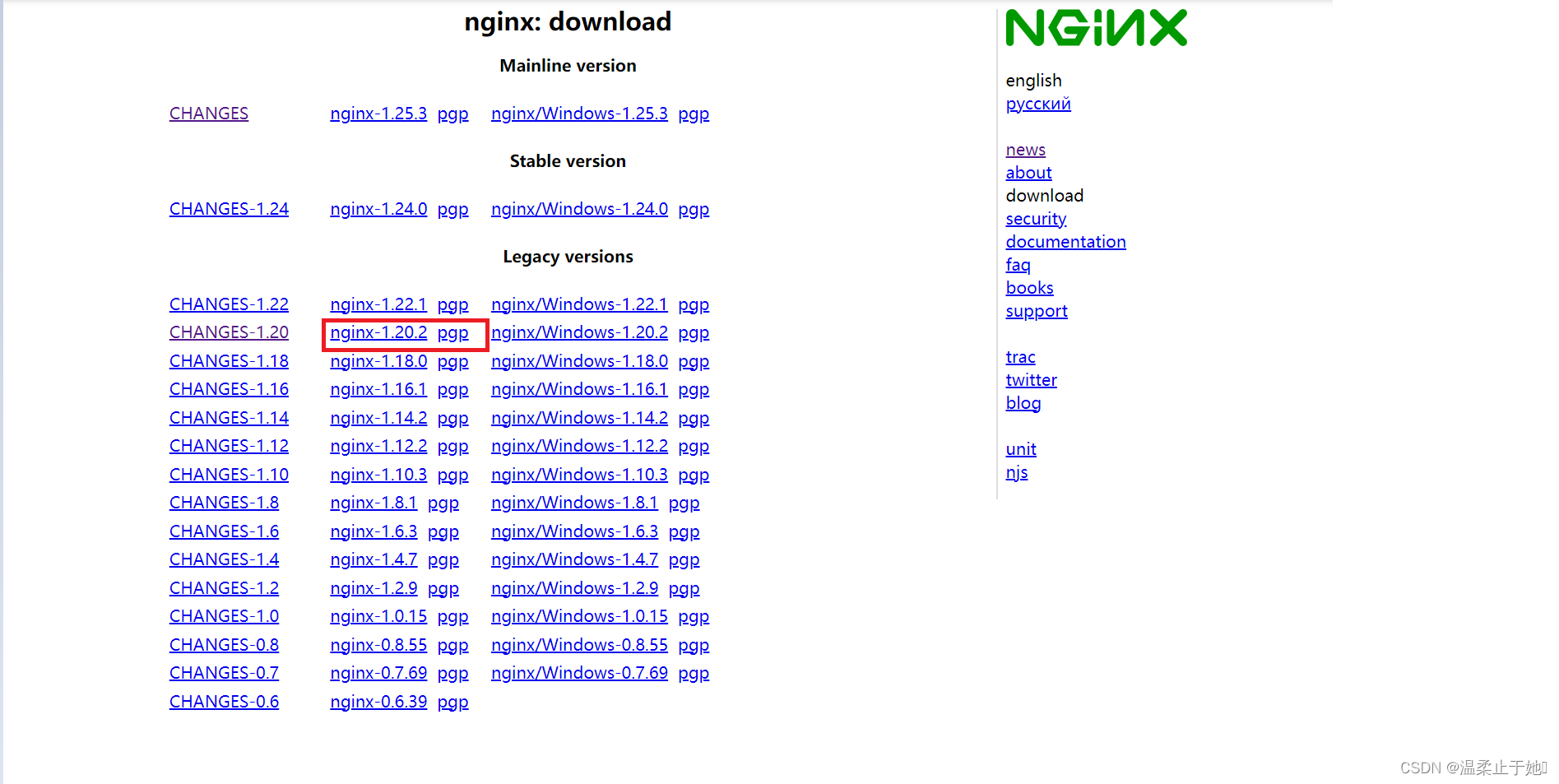Open the CHANGES log for mainline version
This screenshot has width=1559, height=784.
point(208,114)
